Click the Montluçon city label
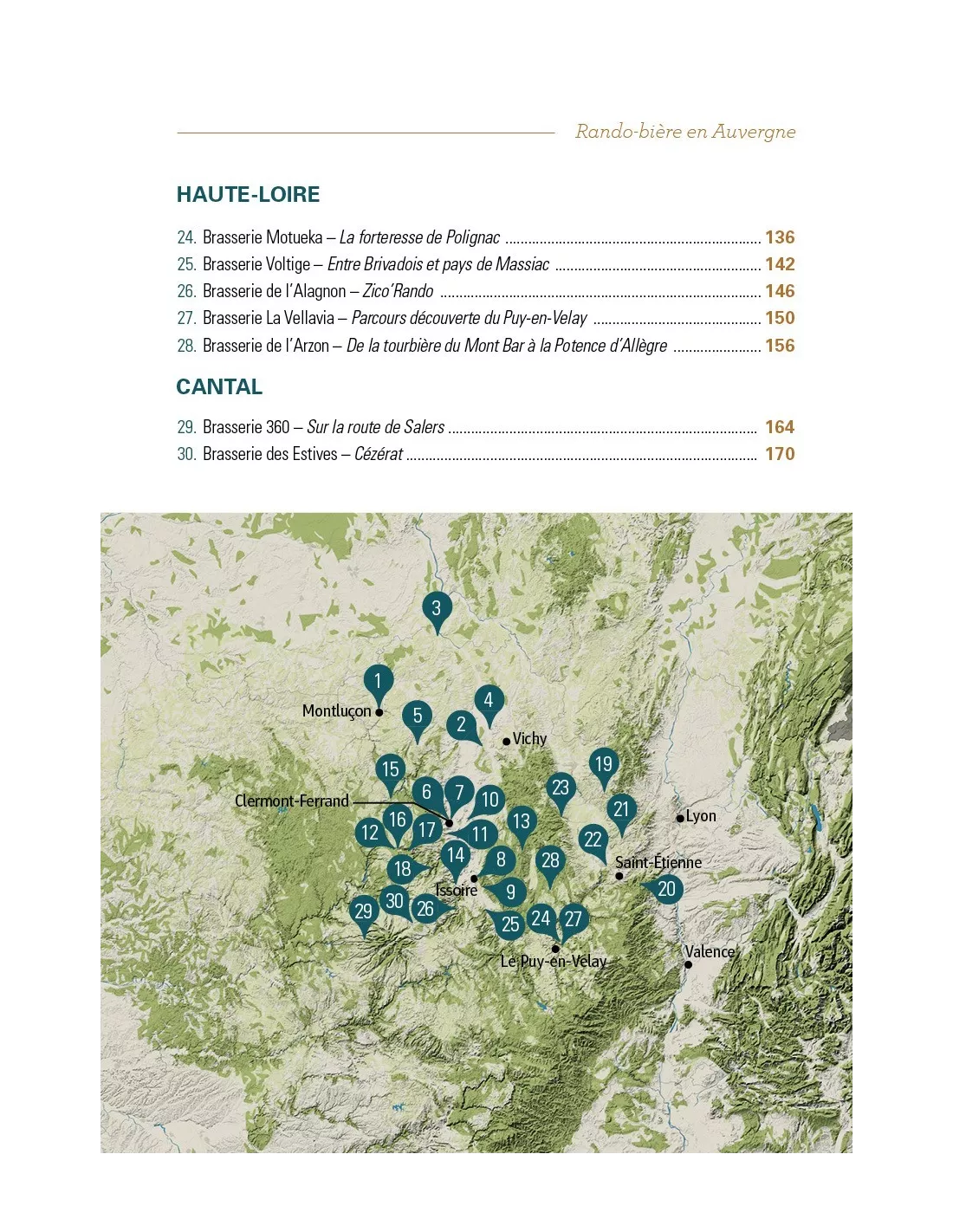The image size is (953, 1232). pos(337,711)
